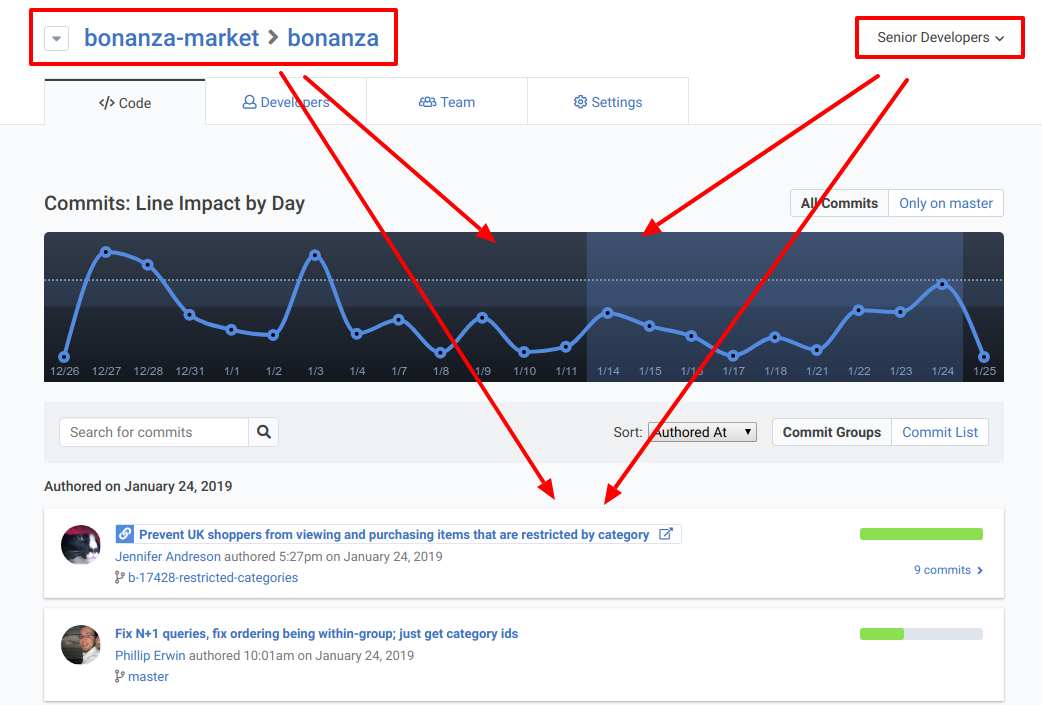Toggle chart to All Commits
This screenshot has height=705, width=1042.
839,203
